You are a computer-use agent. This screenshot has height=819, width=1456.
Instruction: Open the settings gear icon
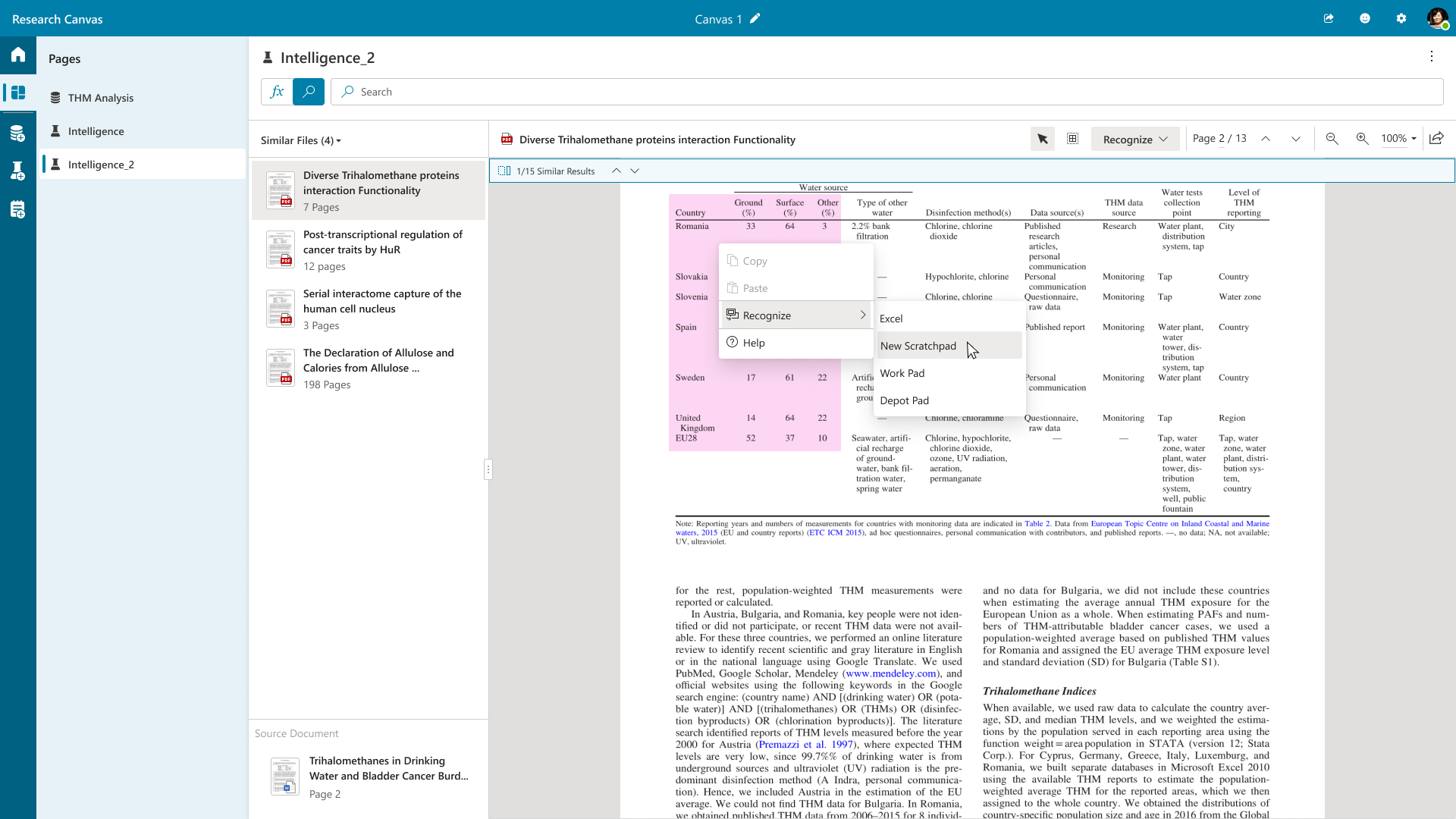1401,19
